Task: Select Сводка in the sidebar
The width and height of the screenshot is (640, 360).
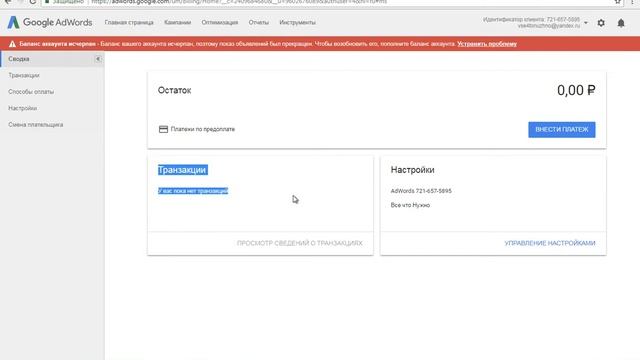Action: pyautogui.click(x=52, y=59)
